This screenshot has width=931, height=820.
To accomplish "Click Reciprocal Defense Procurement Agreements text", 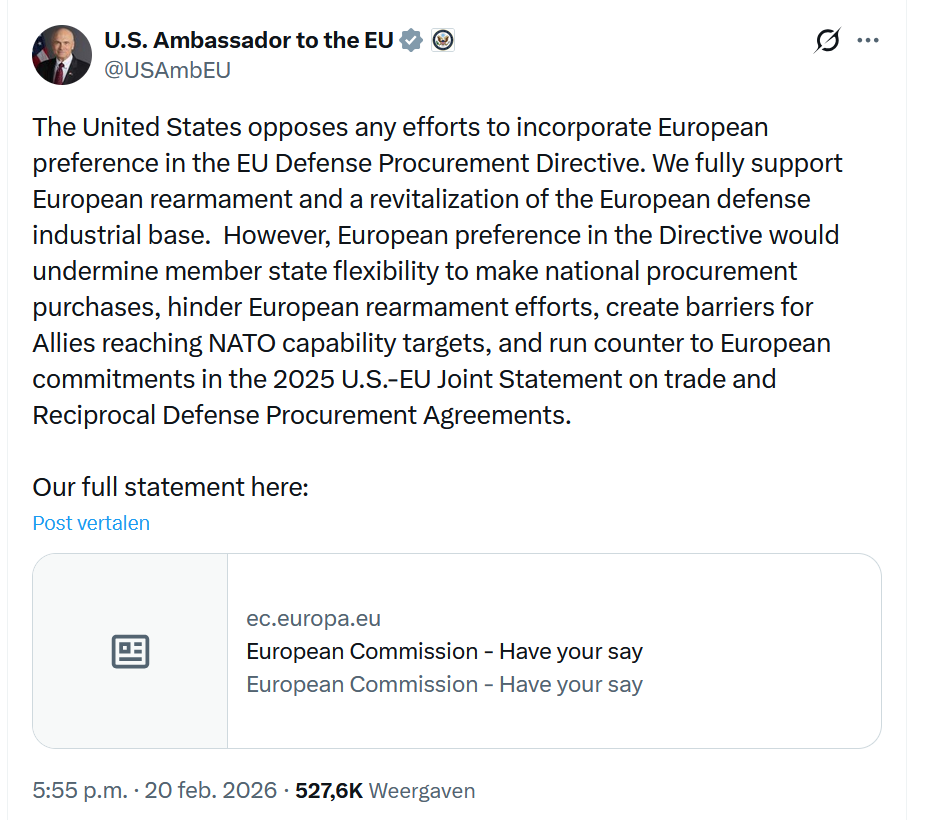I will pos(302,415).
